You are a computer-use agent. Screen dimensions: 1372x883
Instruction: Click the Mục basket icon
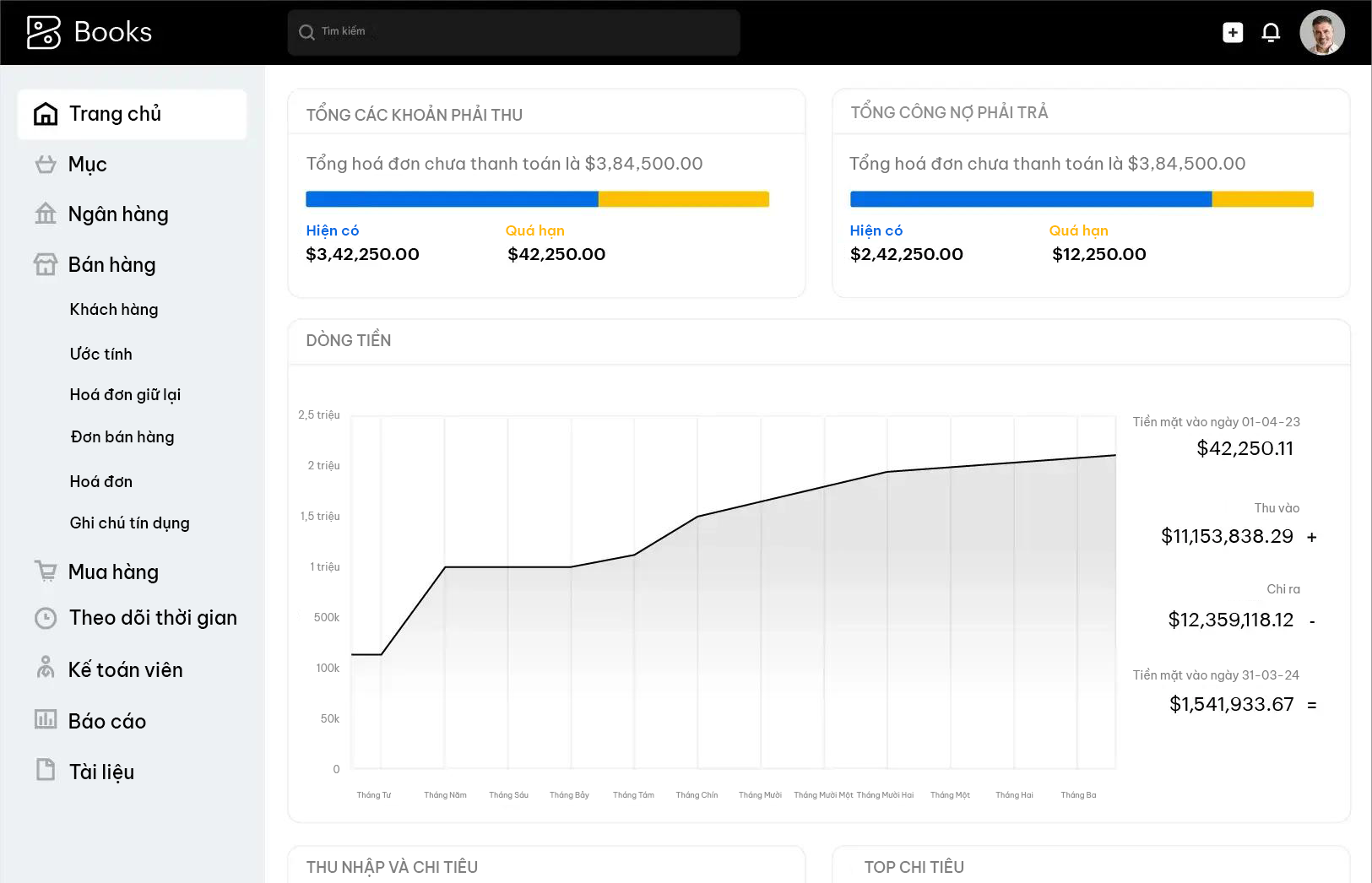coord(46,165)
